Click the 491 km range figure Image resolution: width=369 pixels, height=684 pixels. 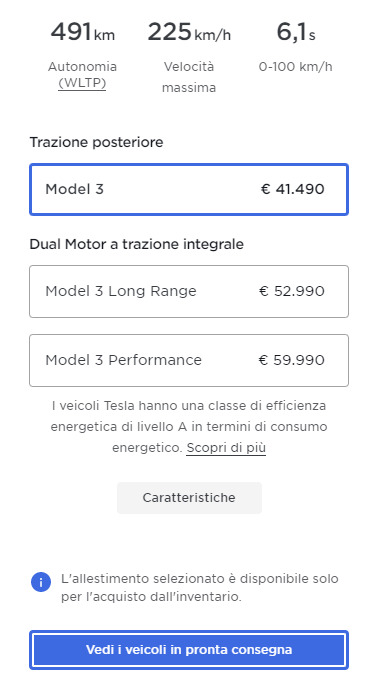coord(82,33)
